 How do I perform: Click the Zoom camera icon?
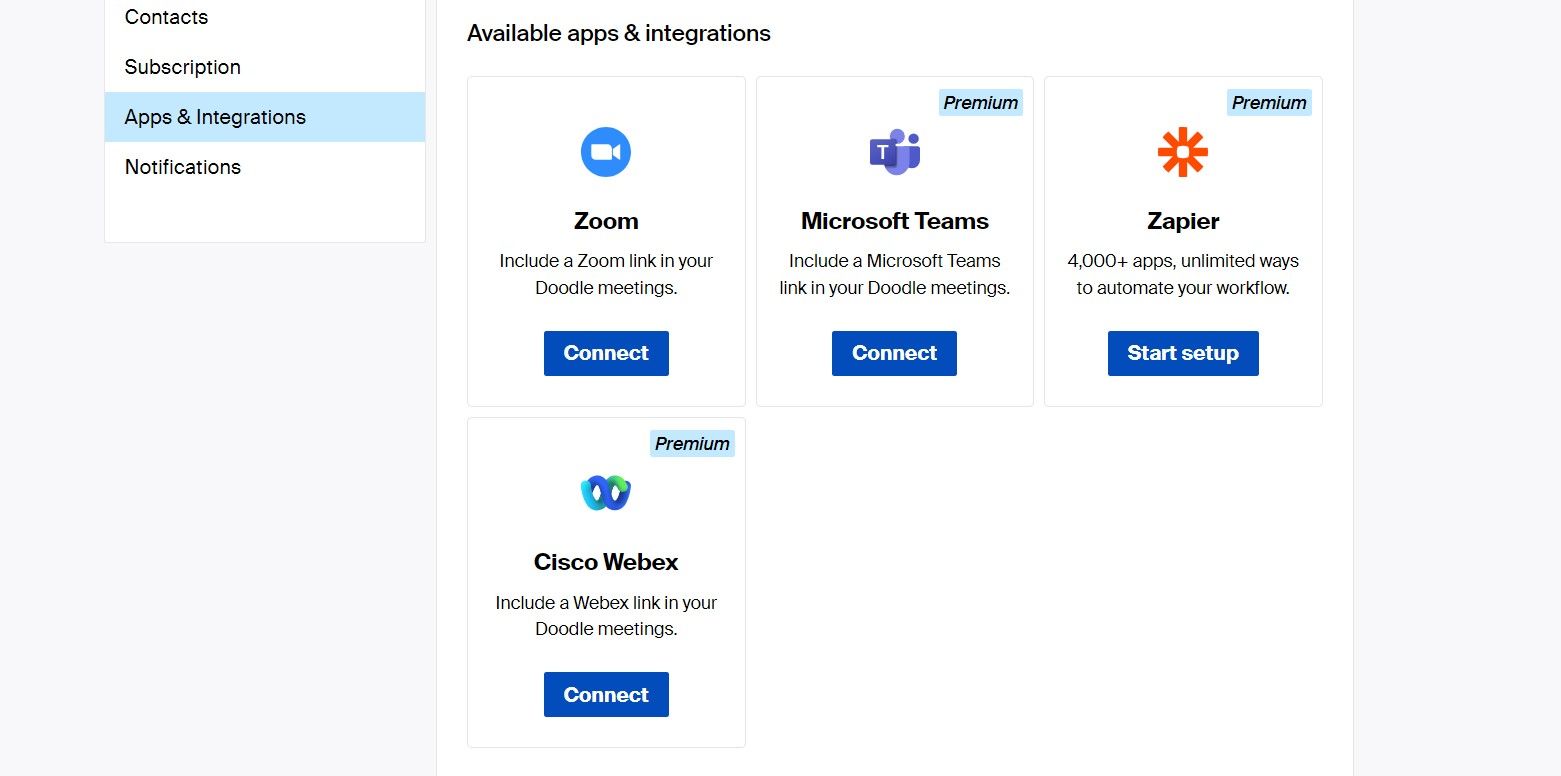pos(606,152)
